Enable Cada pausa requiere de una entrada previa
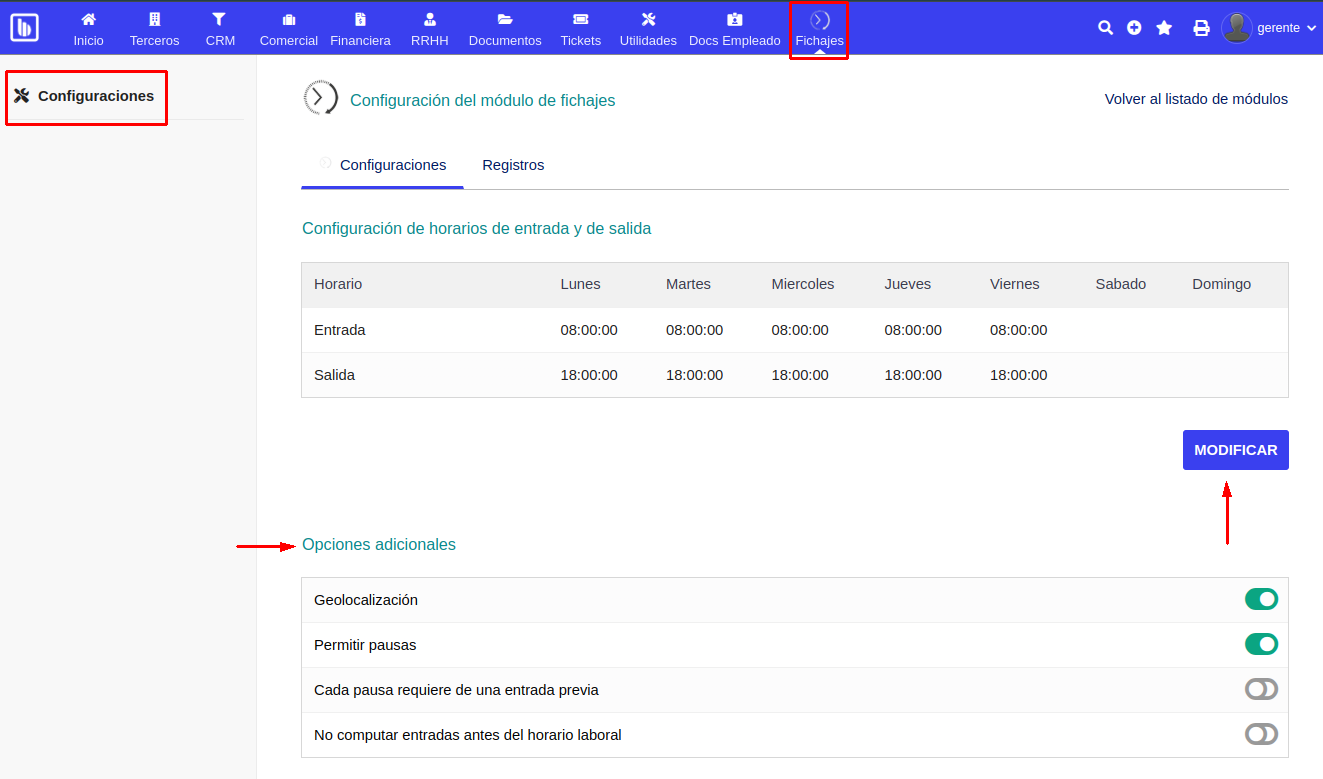The width and height of the screenshot is (1323, 779). [1261, 689]
